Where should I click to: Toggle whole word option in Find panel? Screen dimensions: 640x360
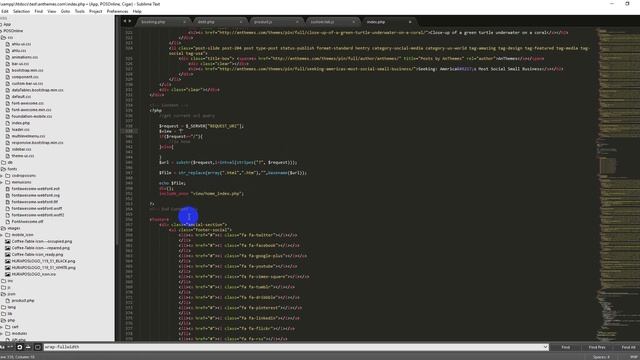click(x=10, y=347)
